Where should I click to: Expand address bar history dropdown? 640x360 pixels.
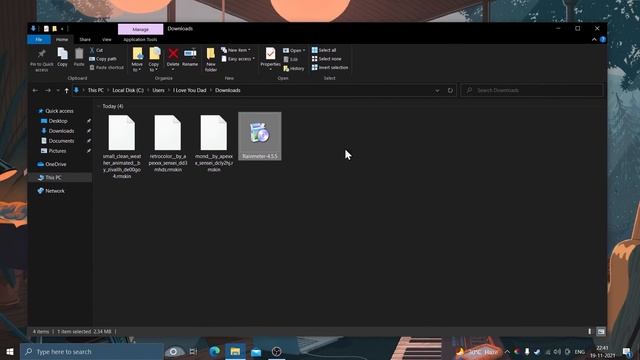tap(437, 90)
